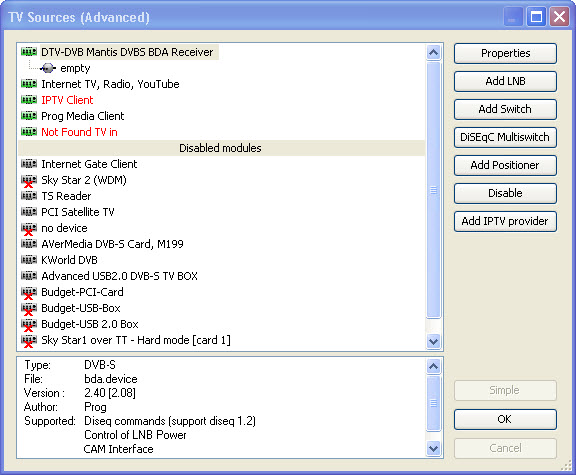Click the 'Control of LNB Power' line

coord(135,435)
